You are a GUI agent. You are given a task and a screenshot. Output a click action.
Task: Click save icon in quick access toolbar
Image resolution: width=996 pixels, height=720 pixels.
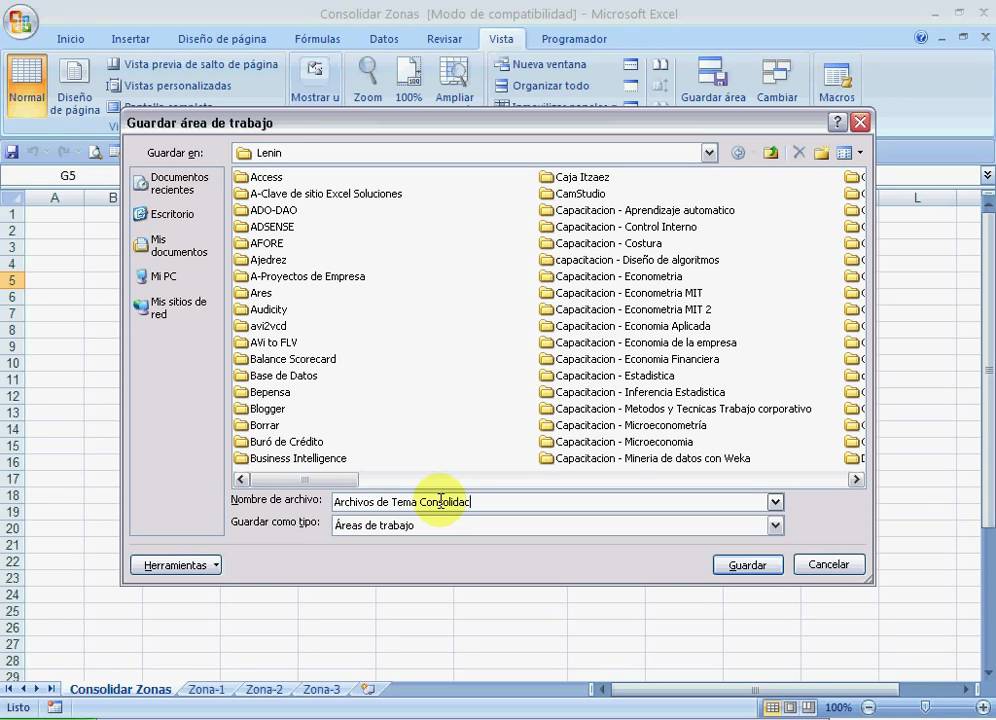(x=11, y=152)
